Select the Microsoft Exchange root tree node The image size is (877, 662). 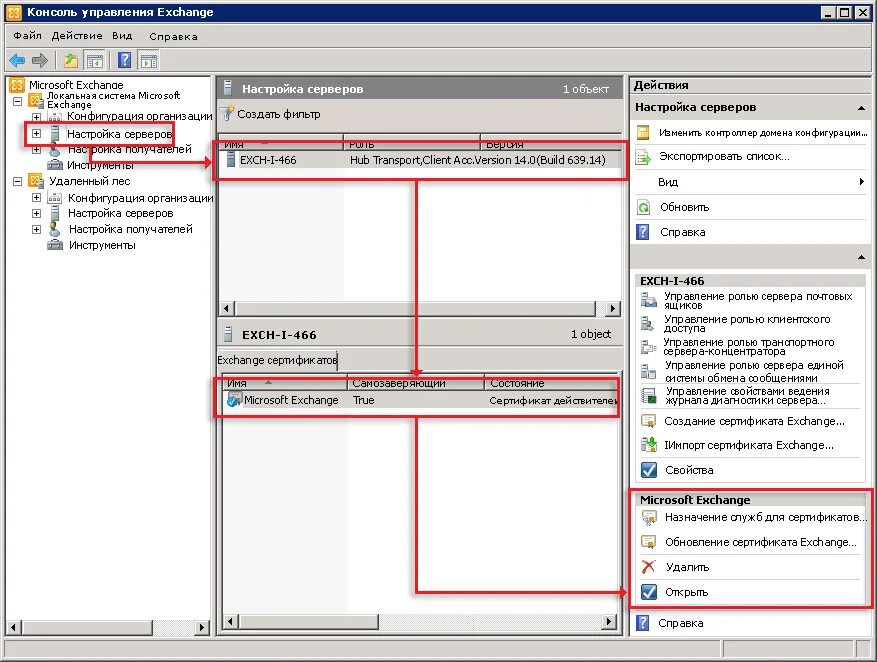76,85
